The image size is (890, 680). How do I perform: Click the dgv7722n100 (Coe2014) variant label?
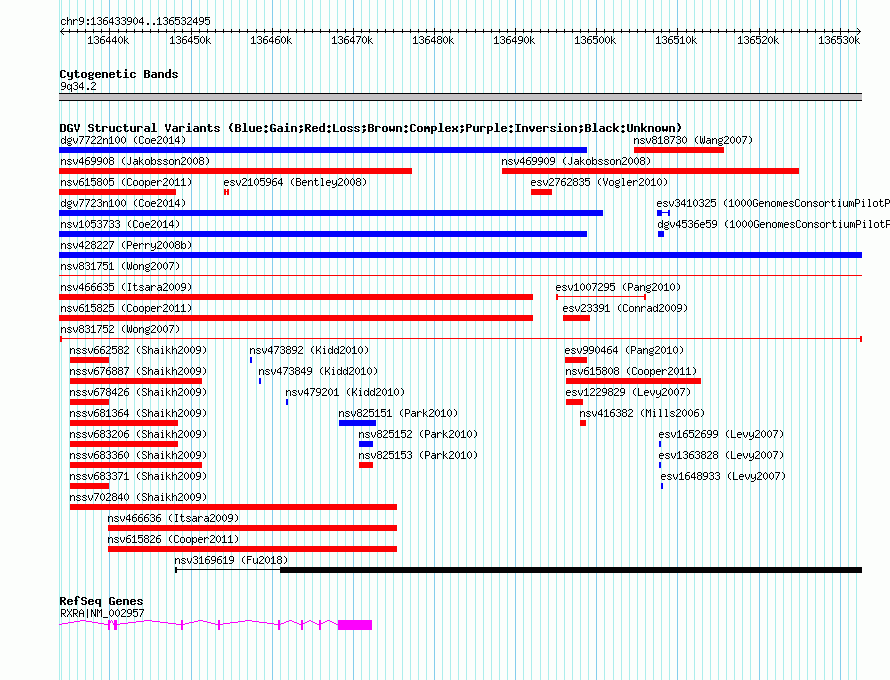[123, 140]
